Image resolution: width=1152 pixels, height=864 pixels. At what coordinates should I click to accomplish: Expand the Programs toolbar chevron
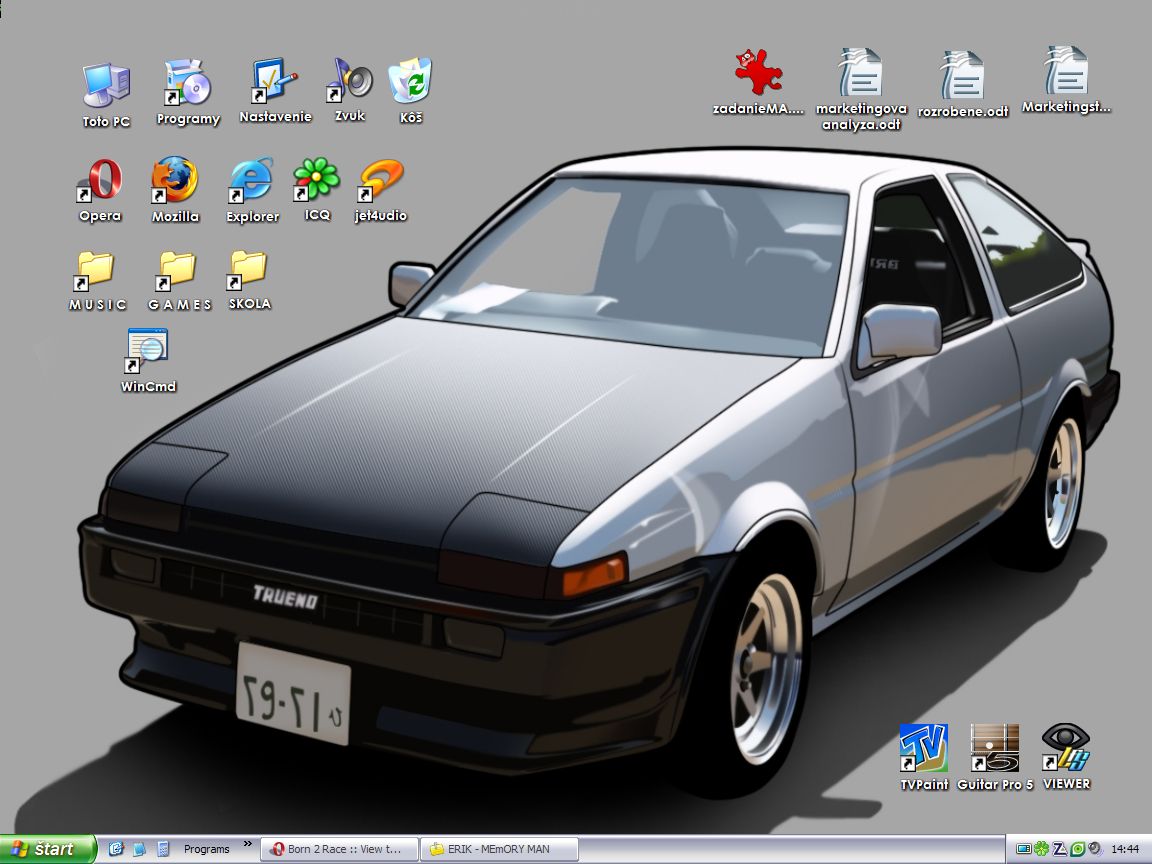(248, 844)
